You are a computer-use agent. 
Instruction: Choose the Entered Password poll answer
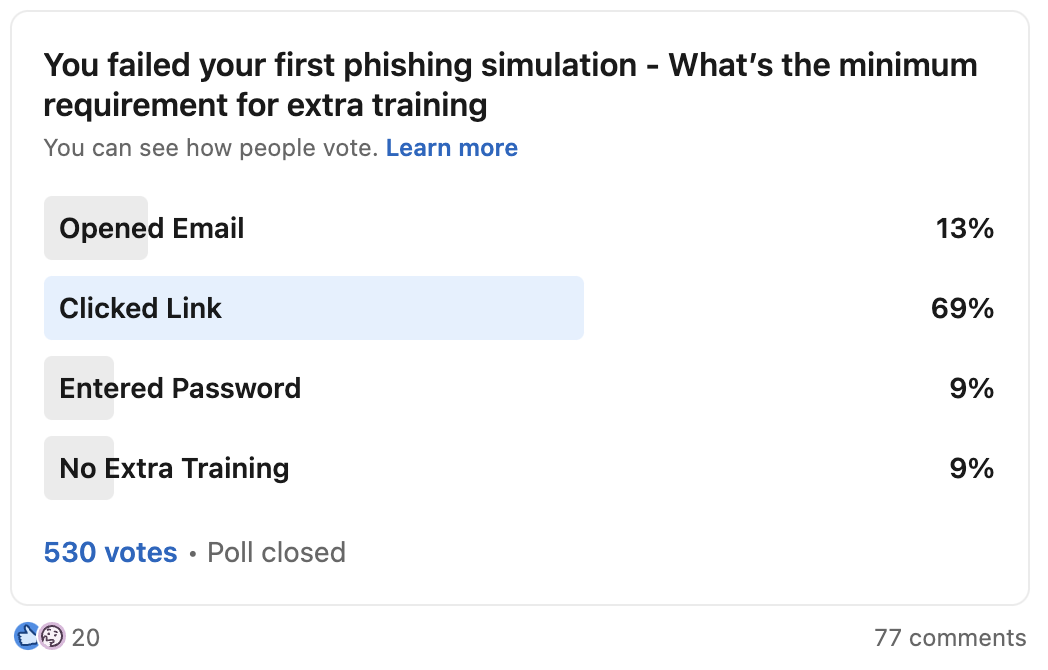click(x=180, y=388)
